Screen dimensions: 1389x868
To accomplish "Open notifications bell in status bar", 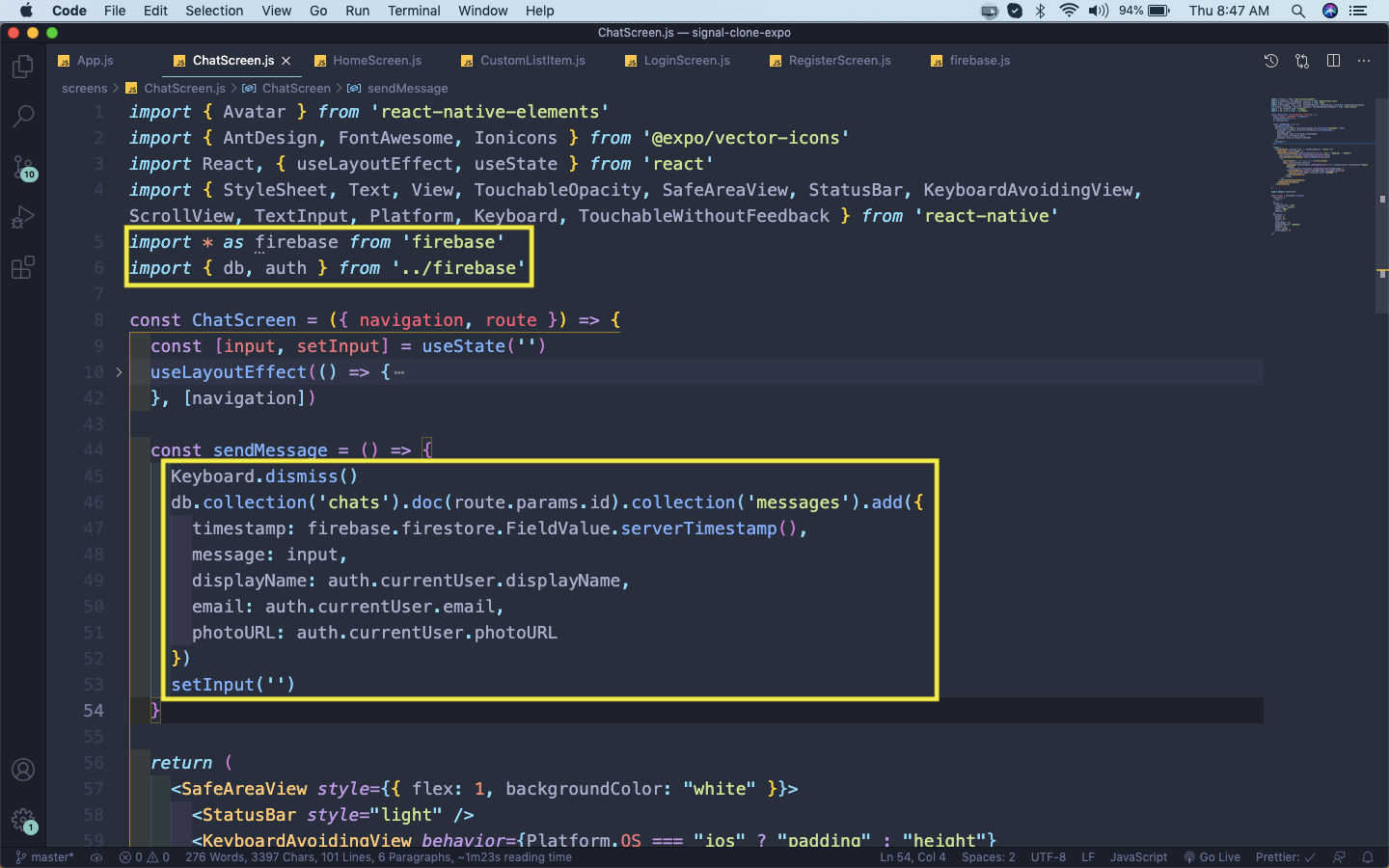I will 1368,857.
